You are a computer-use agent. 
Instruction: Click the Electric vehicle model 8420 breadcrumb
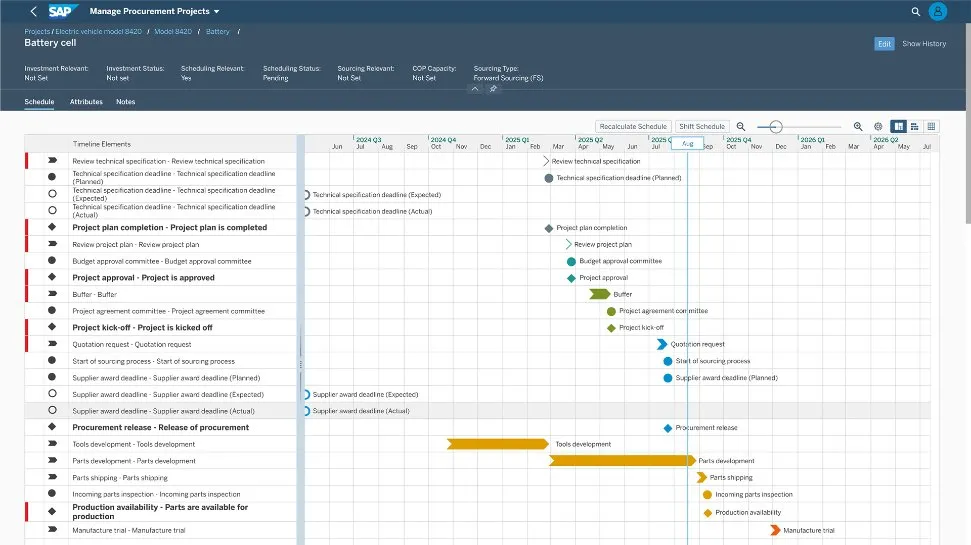[101, 32]
